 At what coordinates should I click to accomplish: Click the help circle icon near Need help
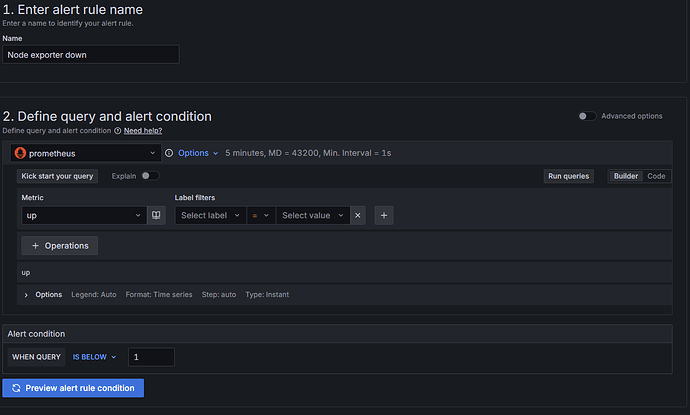pos(117,131)
